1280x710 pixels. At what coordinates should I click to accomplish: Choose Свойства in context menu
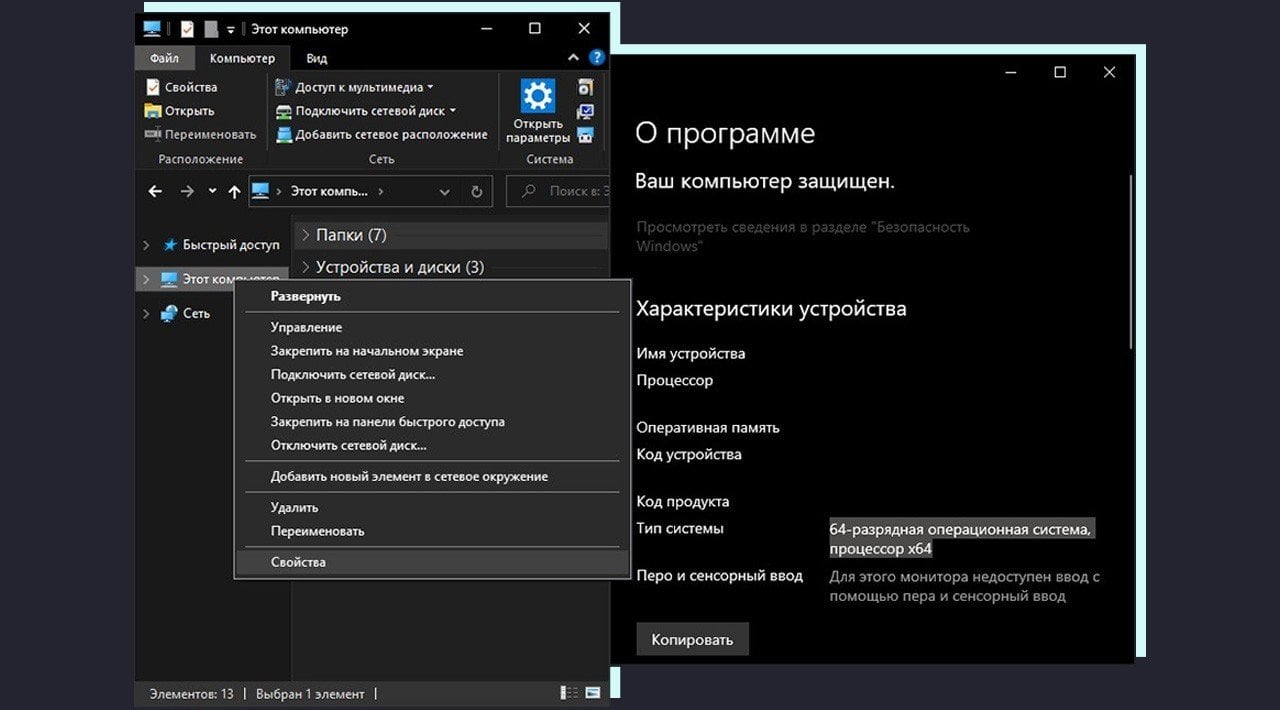(x=431, y=562)
